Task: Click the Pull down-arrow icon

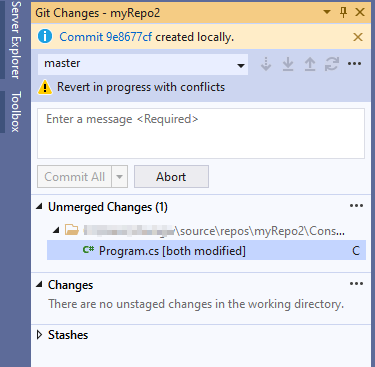Action: click(288, 64)
